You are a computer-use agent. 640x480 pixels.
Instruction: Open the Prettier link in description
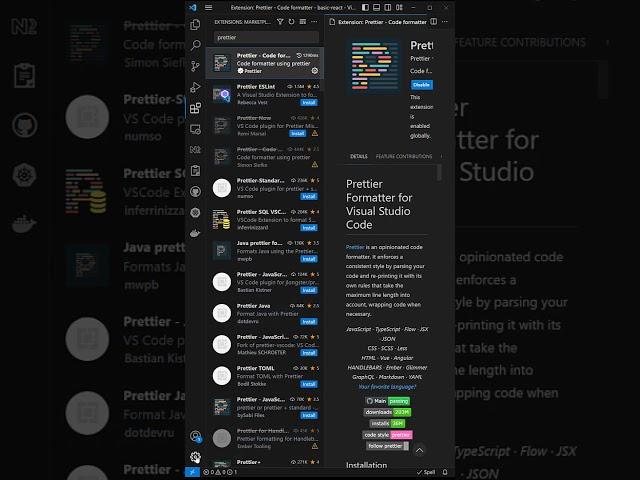355,247
